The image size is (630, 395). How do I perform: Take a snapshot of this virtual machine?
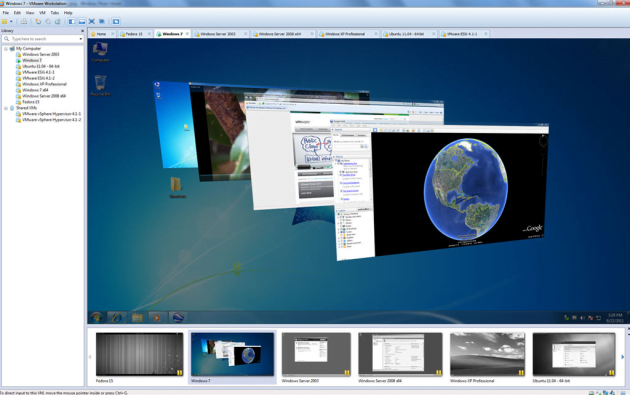click(x=38, y=21)
